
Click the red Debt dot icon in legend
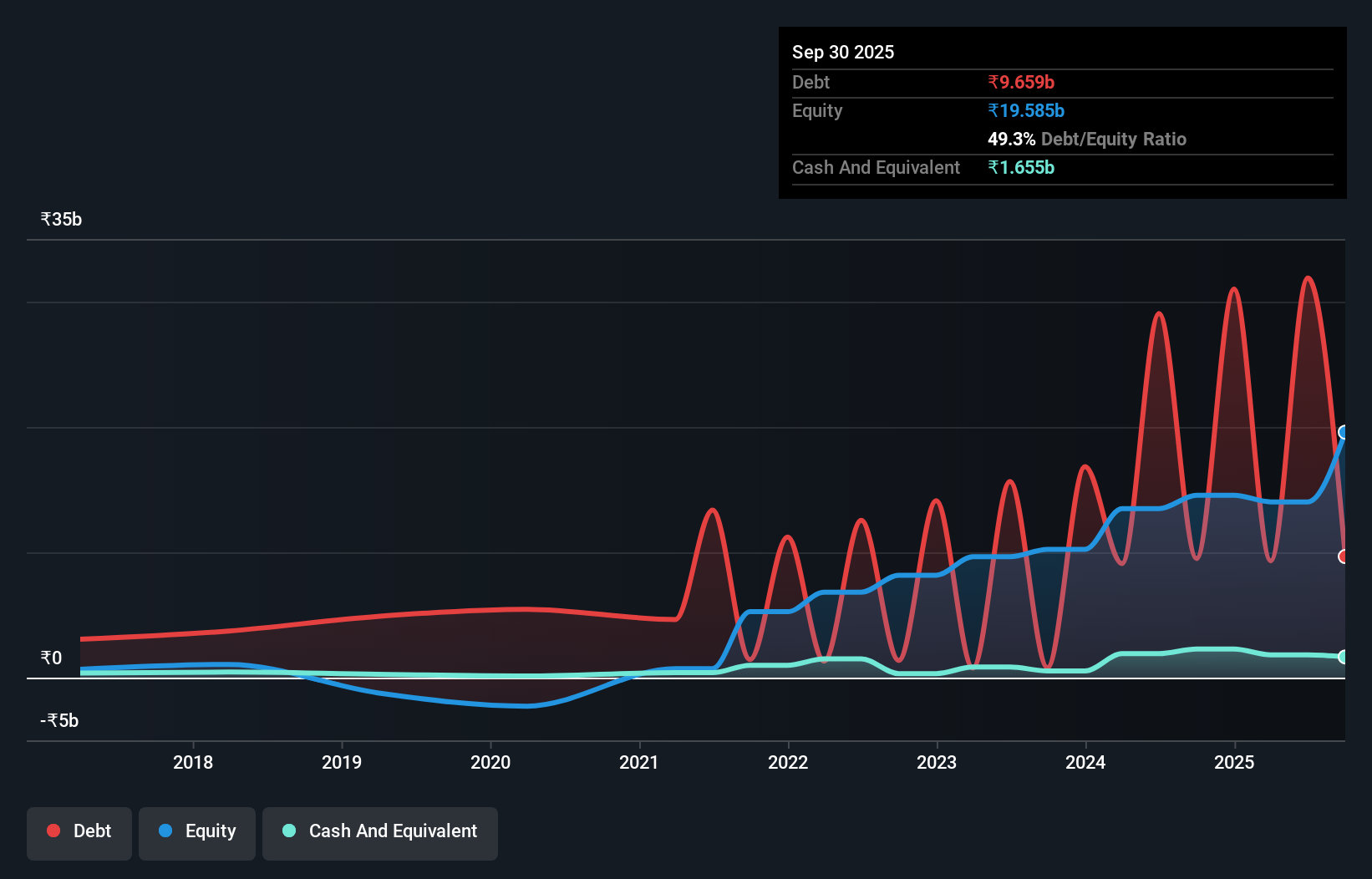(x=53, y=831)
